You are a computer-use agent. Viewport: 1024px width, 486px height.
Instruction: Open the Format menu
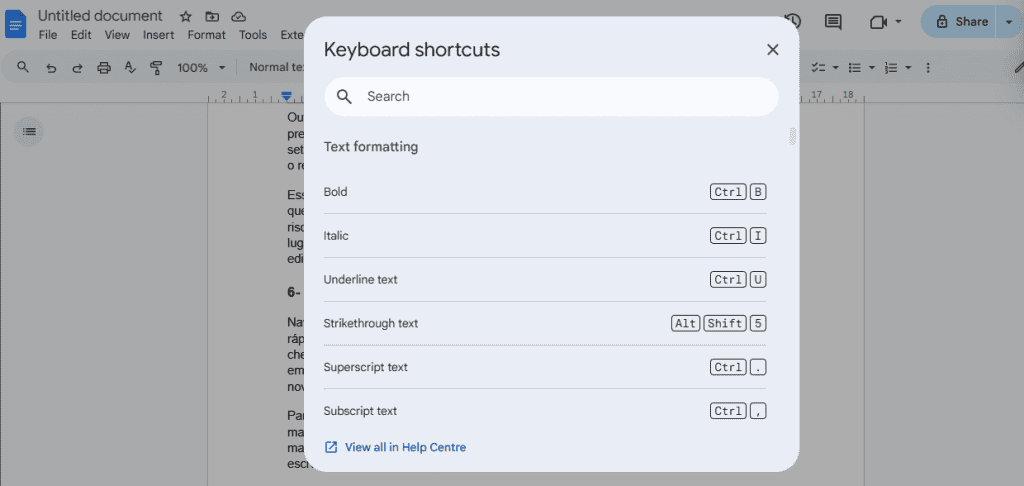tap(206, 35)
